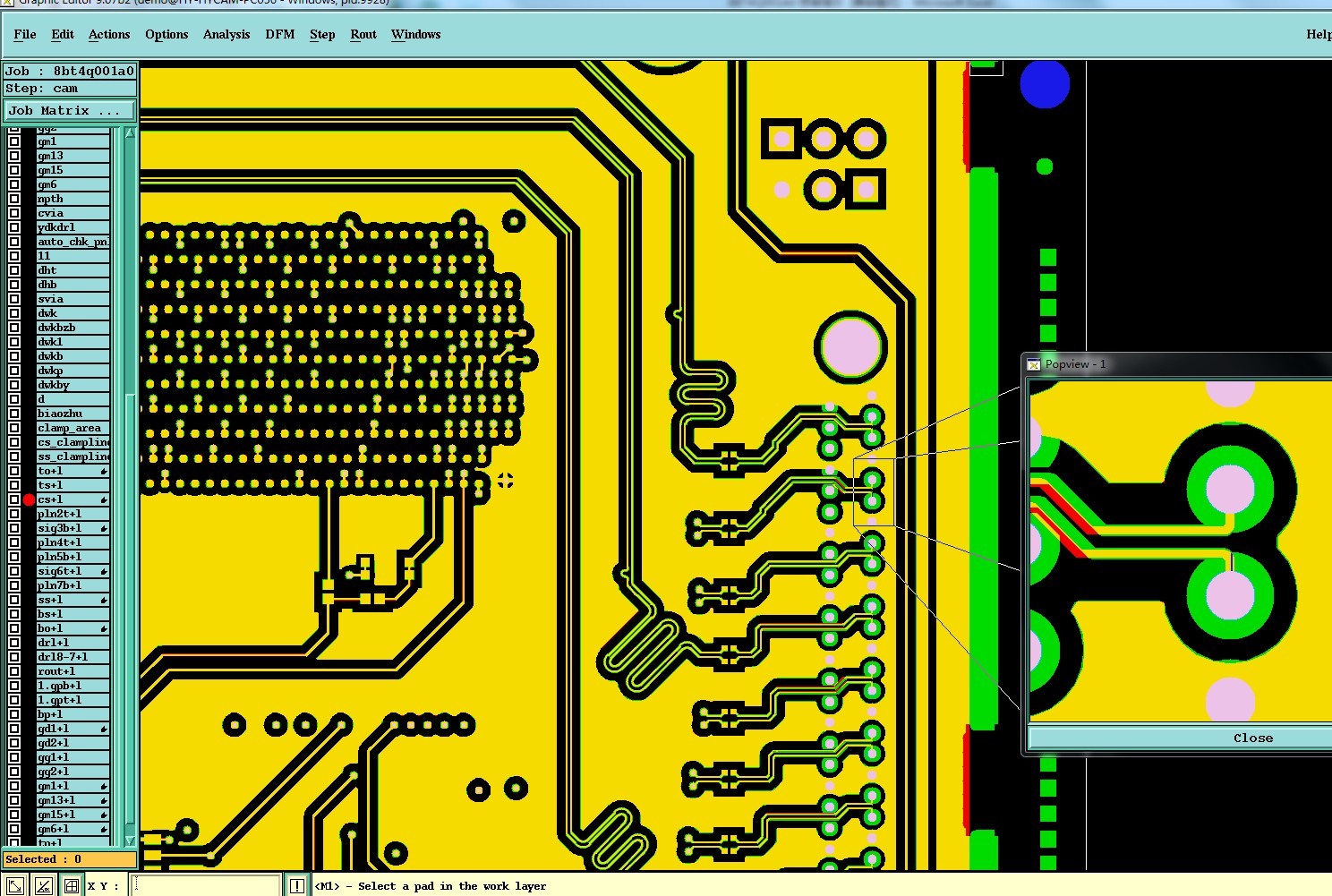Select the ss_clampline layer row

pyautogui.click(x=73, y=457)
